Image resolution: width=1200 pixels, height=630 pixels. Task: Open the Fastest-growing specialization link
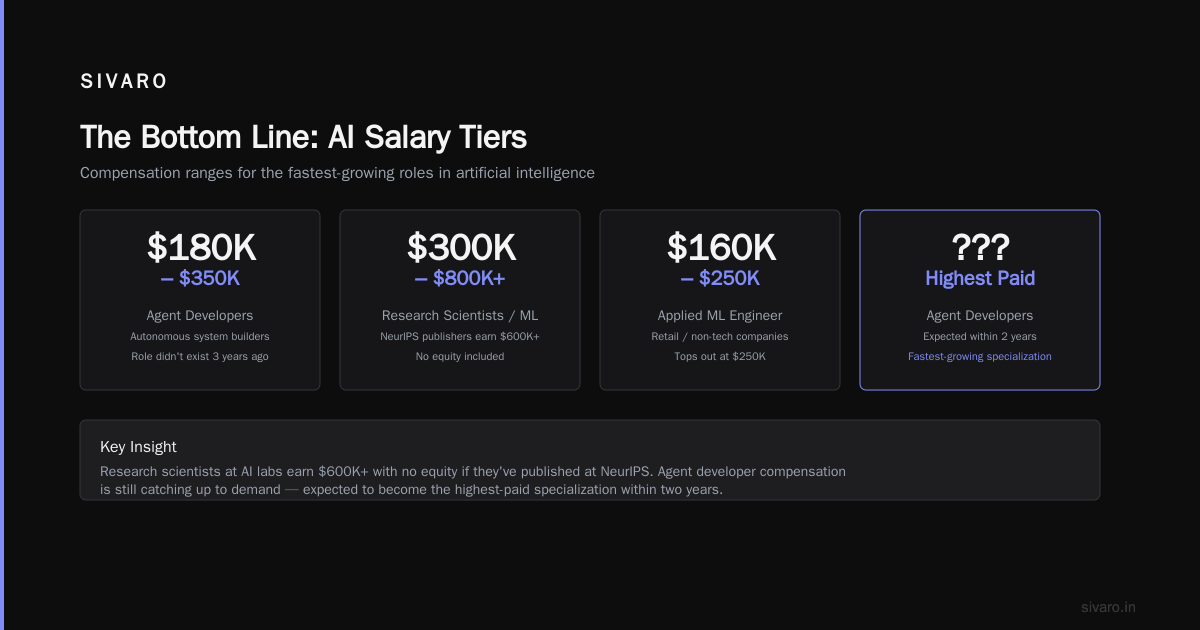tap(980, 356)
